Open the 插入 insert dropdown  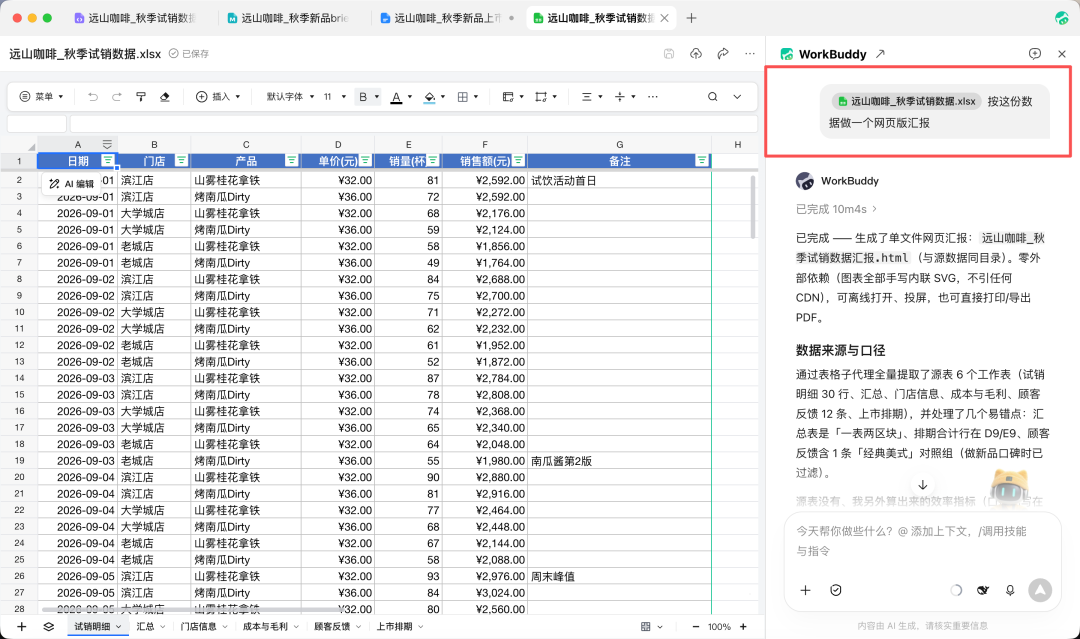pyautogui.click(x=218, y=97)
